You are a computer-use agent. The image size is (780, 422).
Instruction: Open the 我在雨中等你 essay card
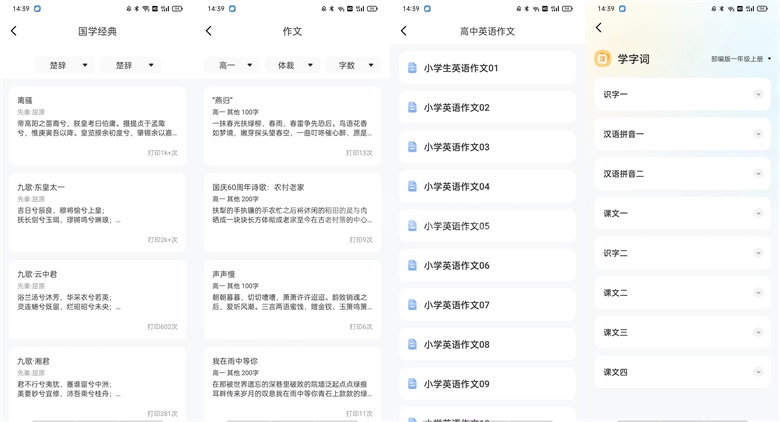point(292,384)
